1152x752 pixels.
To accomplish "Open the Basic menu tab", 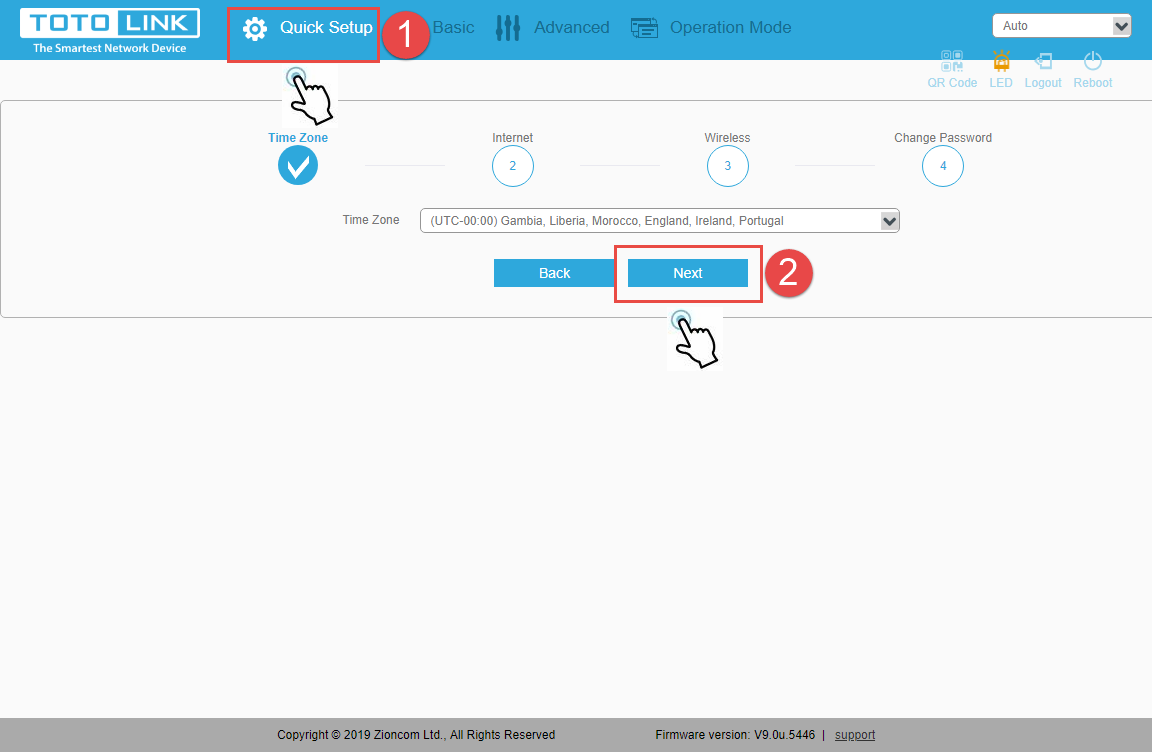I will tap(454, 28).
